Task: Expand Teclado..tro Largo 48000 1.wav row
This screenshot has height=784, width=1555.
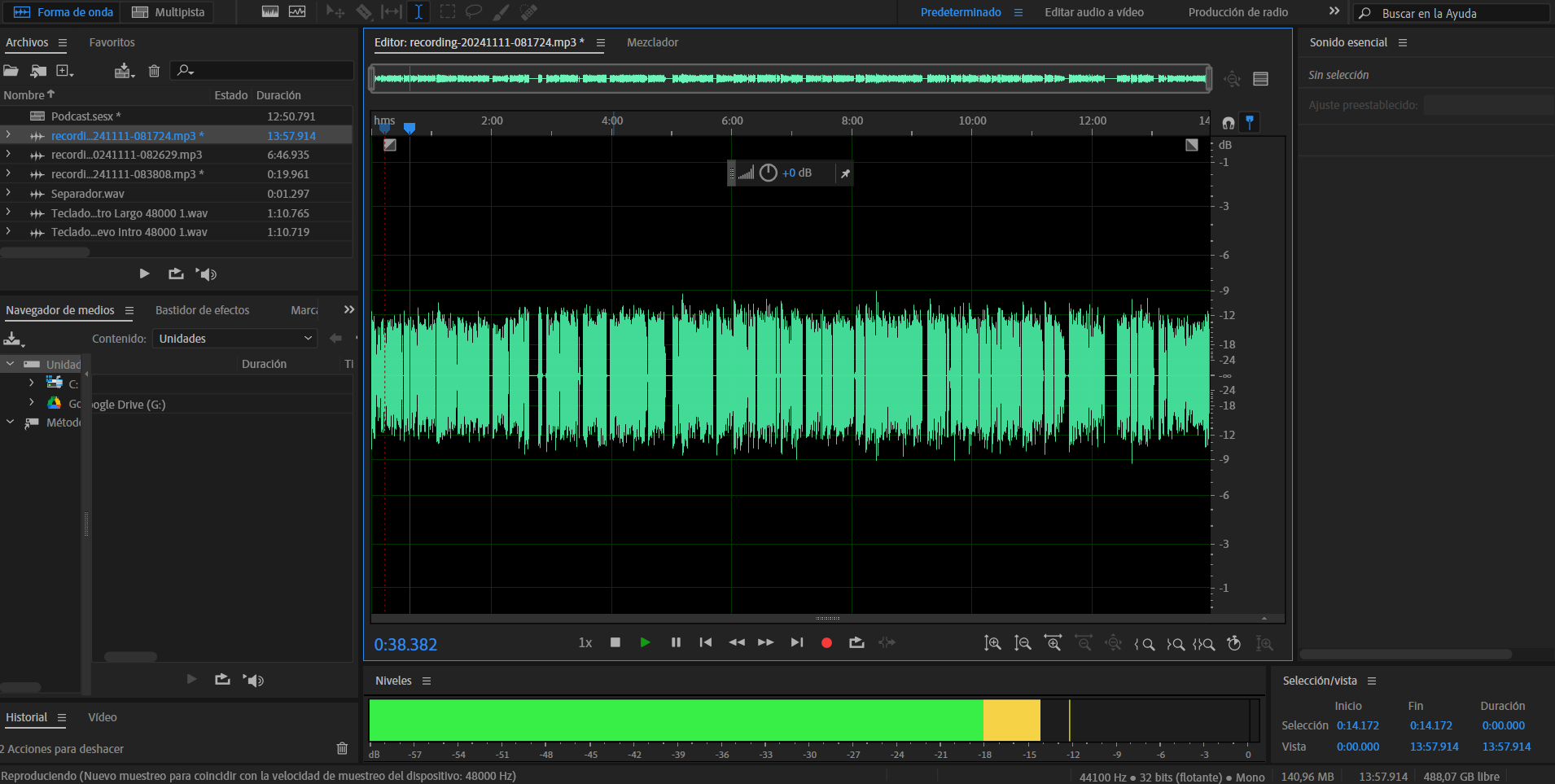Action: tap(8, 212)
